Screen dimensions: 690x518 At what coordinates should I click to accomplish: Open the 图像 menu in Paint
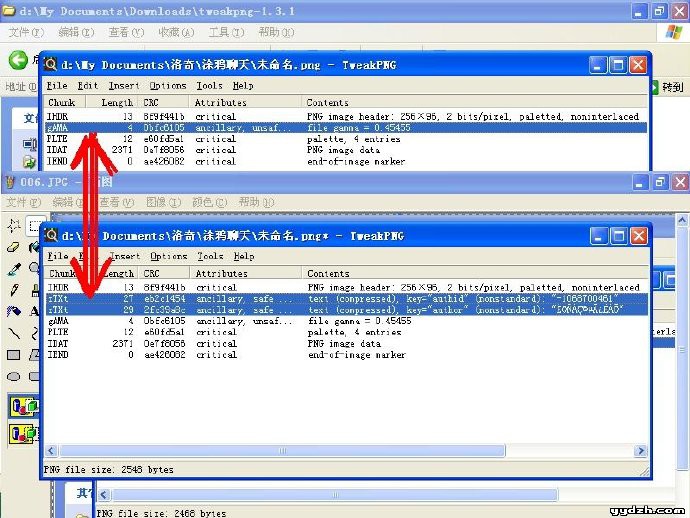(x=156, y=202)
